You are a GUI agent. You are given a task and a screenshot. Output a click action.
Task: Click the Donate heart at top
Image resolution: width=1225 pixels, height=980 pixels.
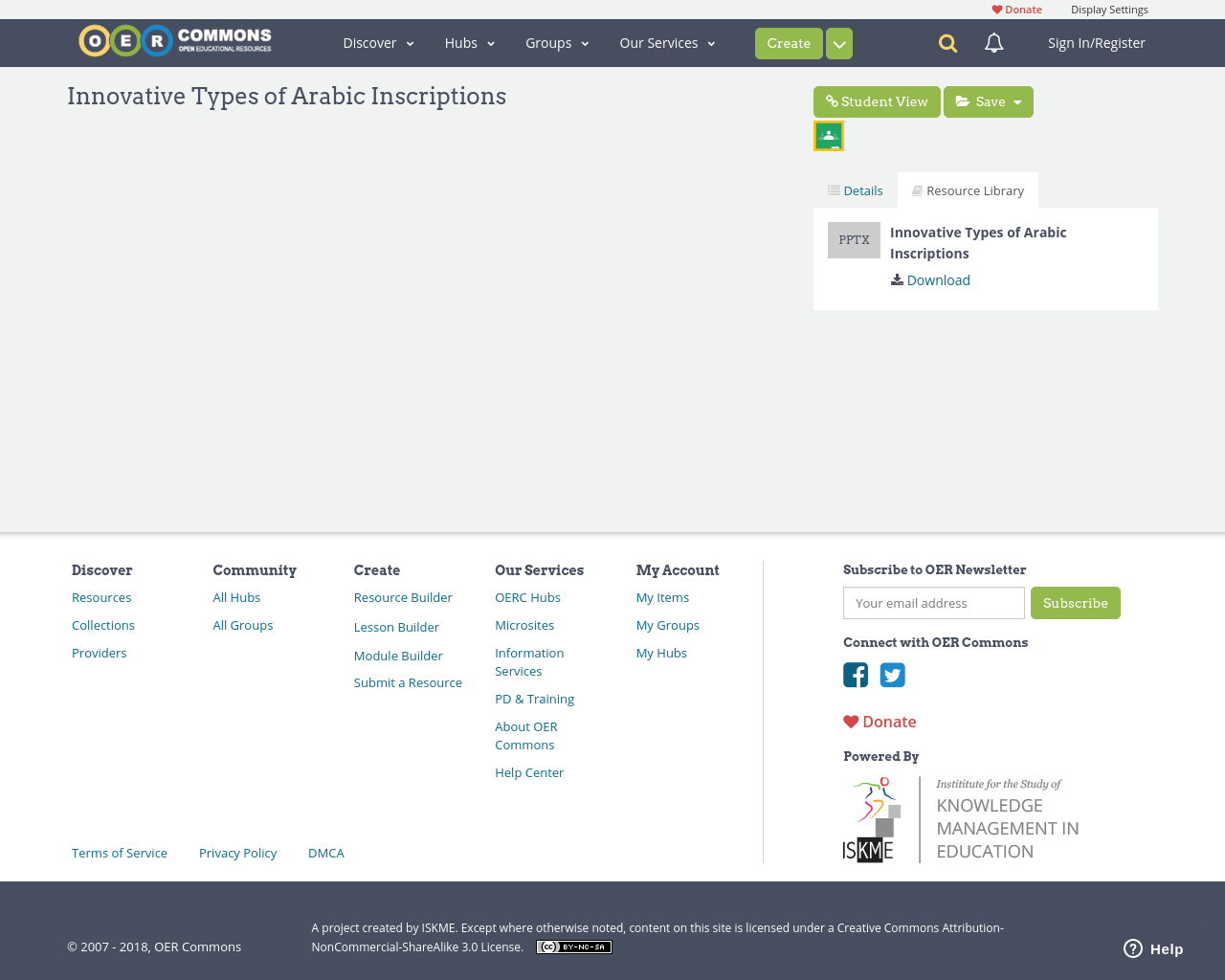tap(1016, 9)
